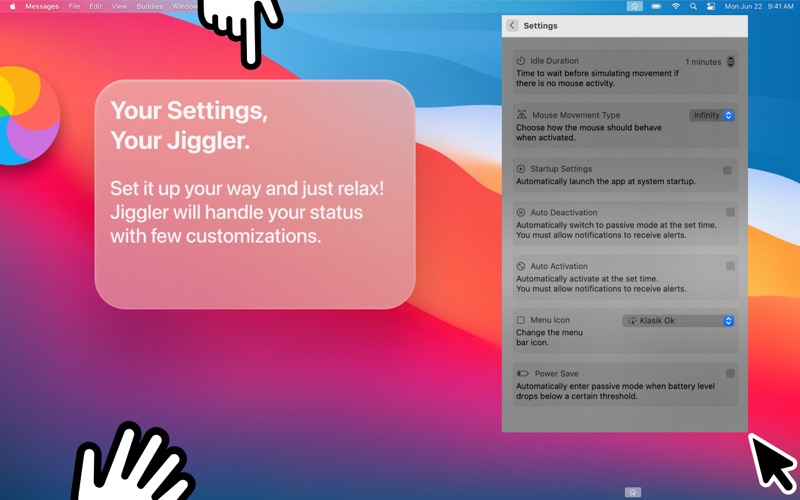Open the Infinity movement type dropdown
This screenshot has height=500, width=800.
712,115
